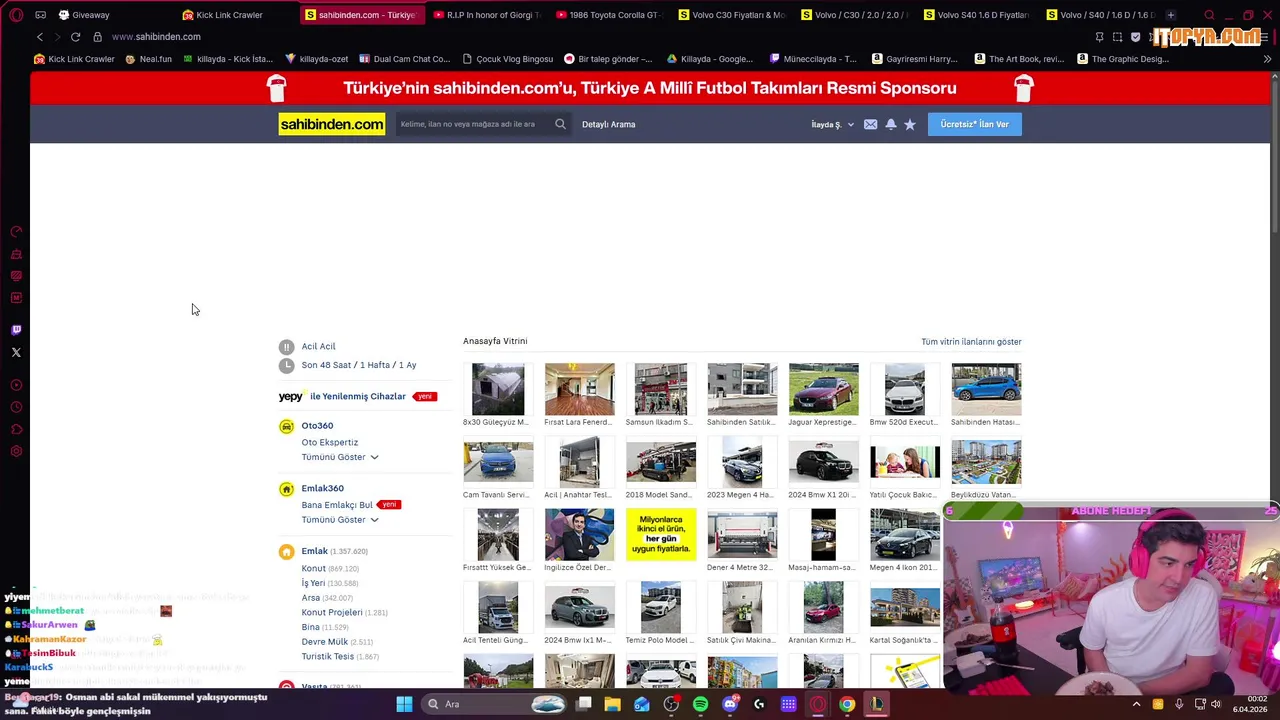Switch to the 1986 Toyota Corolla GT tab
Screen dimensions: 1280x720
coord(608,15)
